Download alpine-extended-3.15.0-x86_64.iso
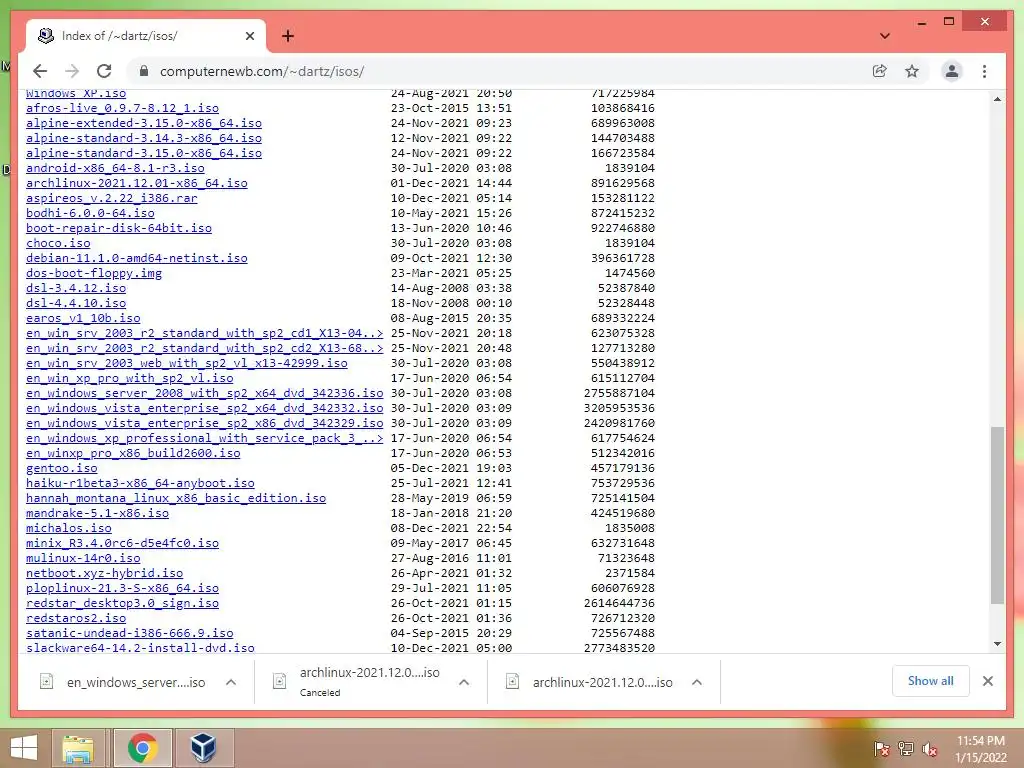Image resolution: width=1024 pixels, height=768 pixels. coord(144,123)
